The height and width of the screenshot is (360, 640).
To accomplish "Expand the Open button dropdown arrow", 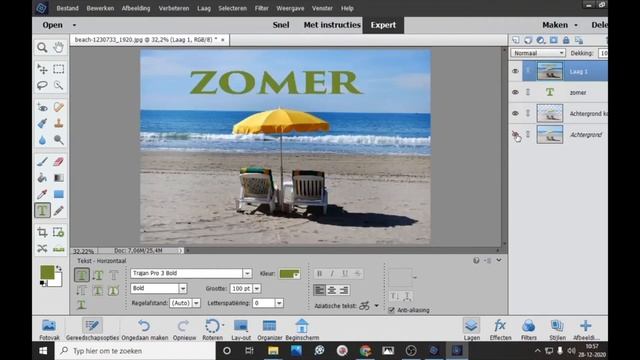I will [x=74, y=25].
